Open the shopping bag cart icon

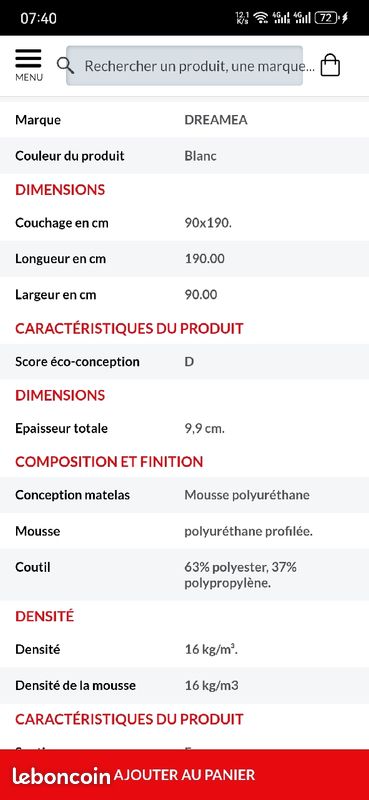(x=330, y=65)
